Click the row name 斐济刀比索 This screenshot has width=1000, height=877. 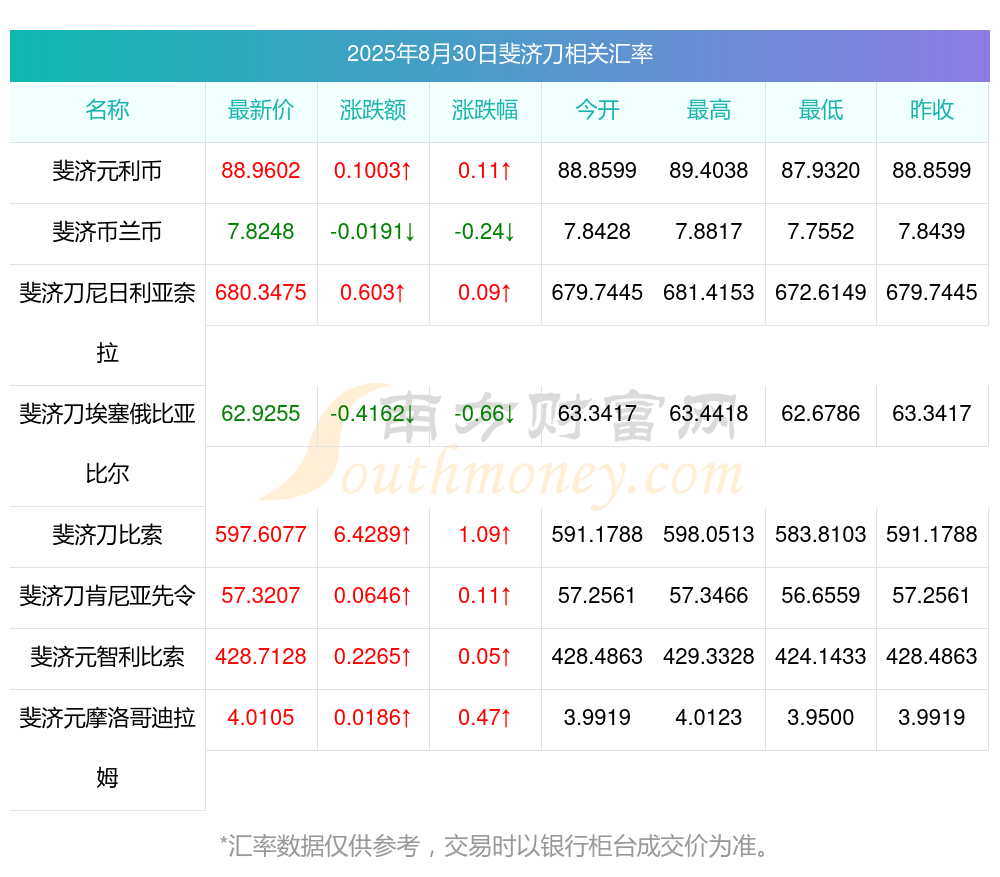click(107, 534)
